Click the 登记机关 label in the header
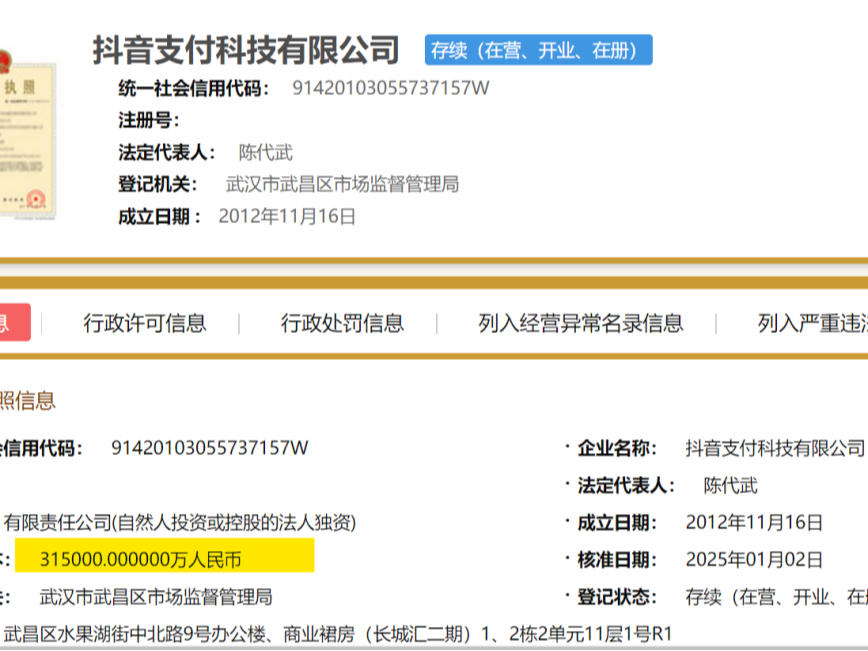868x651 pixels. click(x=158, y=184)
